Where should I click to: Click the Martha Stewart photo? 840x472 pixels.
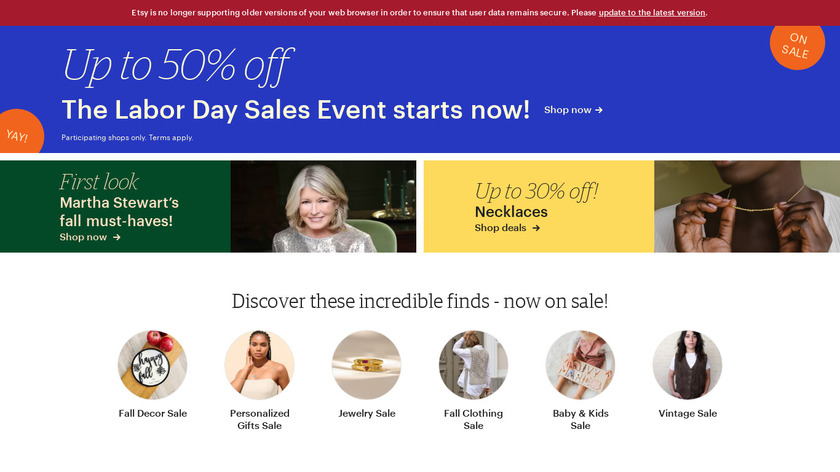tap(323, 206)
